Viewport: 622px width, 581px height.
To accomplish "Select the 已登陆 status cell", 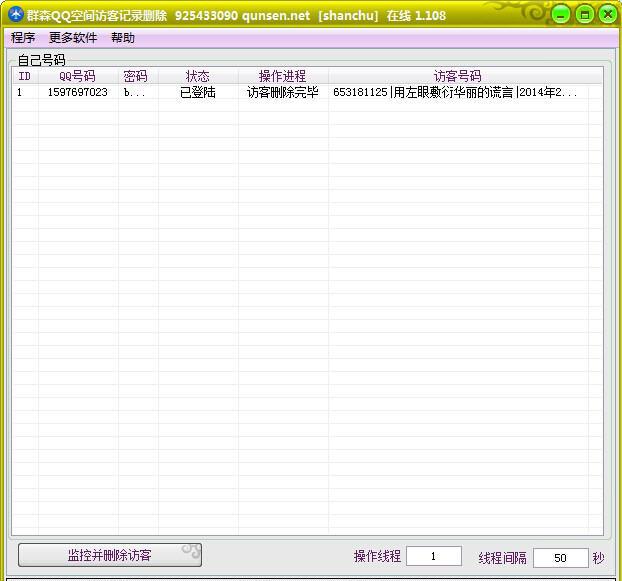I will pyautogui.click(x=198, y=92).
